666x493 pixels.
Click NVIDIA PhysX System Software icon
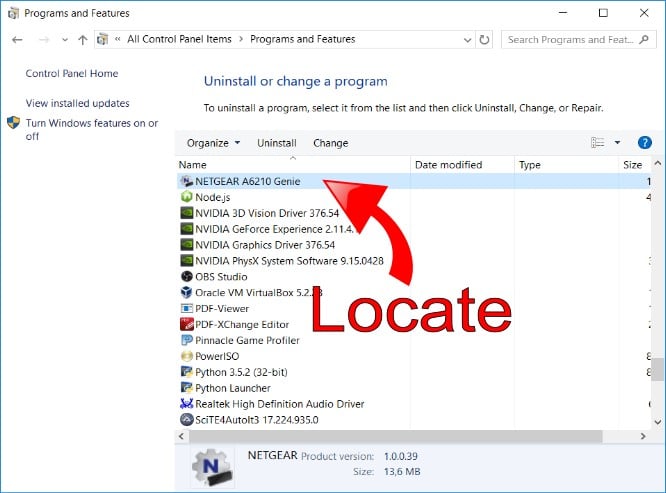tap(186, 260)
